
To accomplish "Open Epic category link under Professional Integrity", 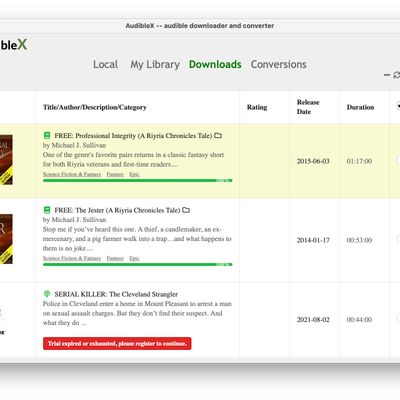I will coord(134,174).
